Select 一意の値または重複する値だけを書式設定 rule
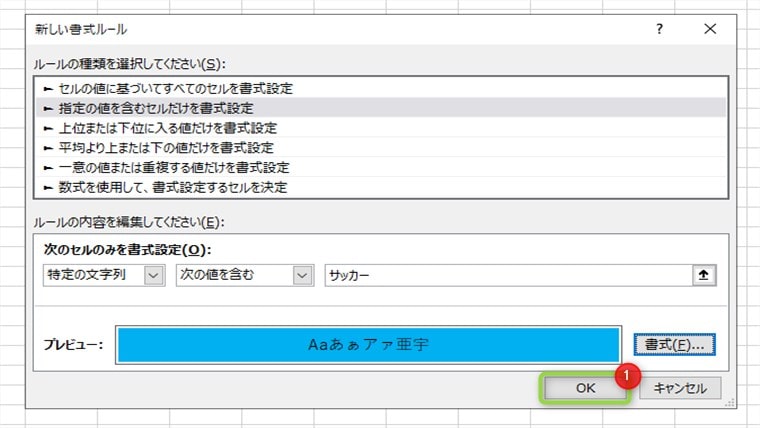Image resolution: width=760 pixels, height=428 pixels. 380,167
